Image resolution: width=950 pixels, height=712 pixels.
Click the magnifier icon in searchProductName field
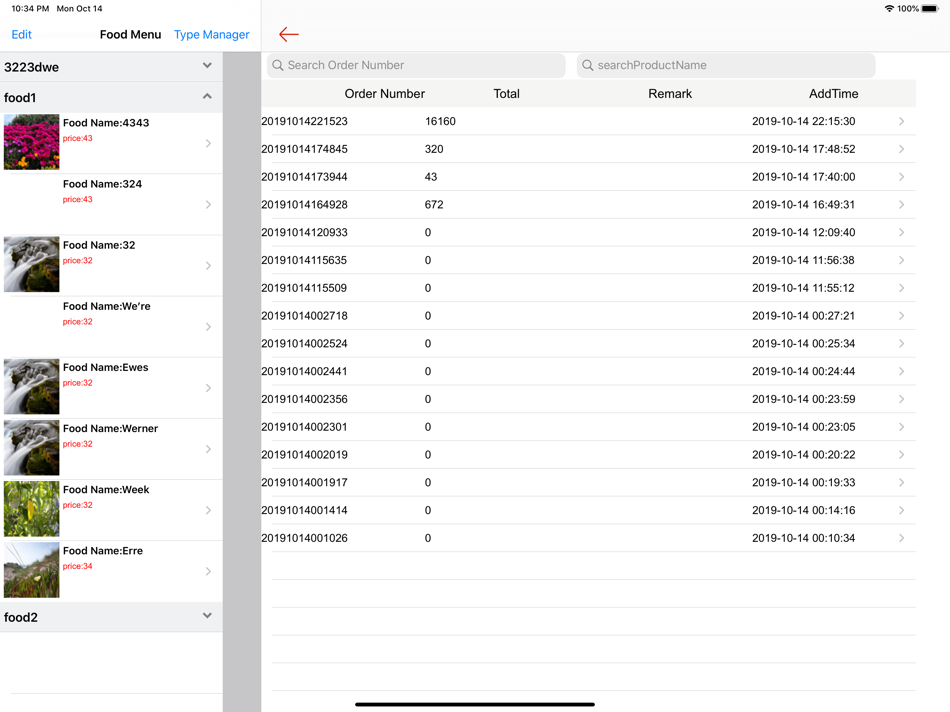coord(588,65)
